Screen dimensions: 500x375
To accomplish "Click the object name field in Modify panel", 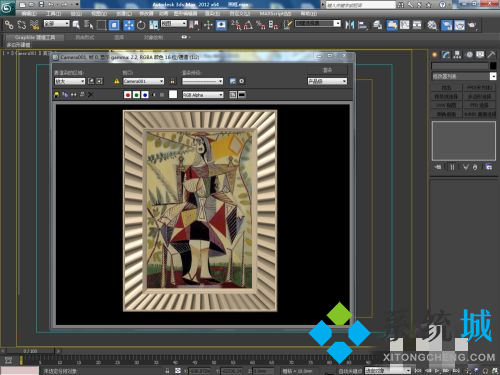I will tap(460, 66).
